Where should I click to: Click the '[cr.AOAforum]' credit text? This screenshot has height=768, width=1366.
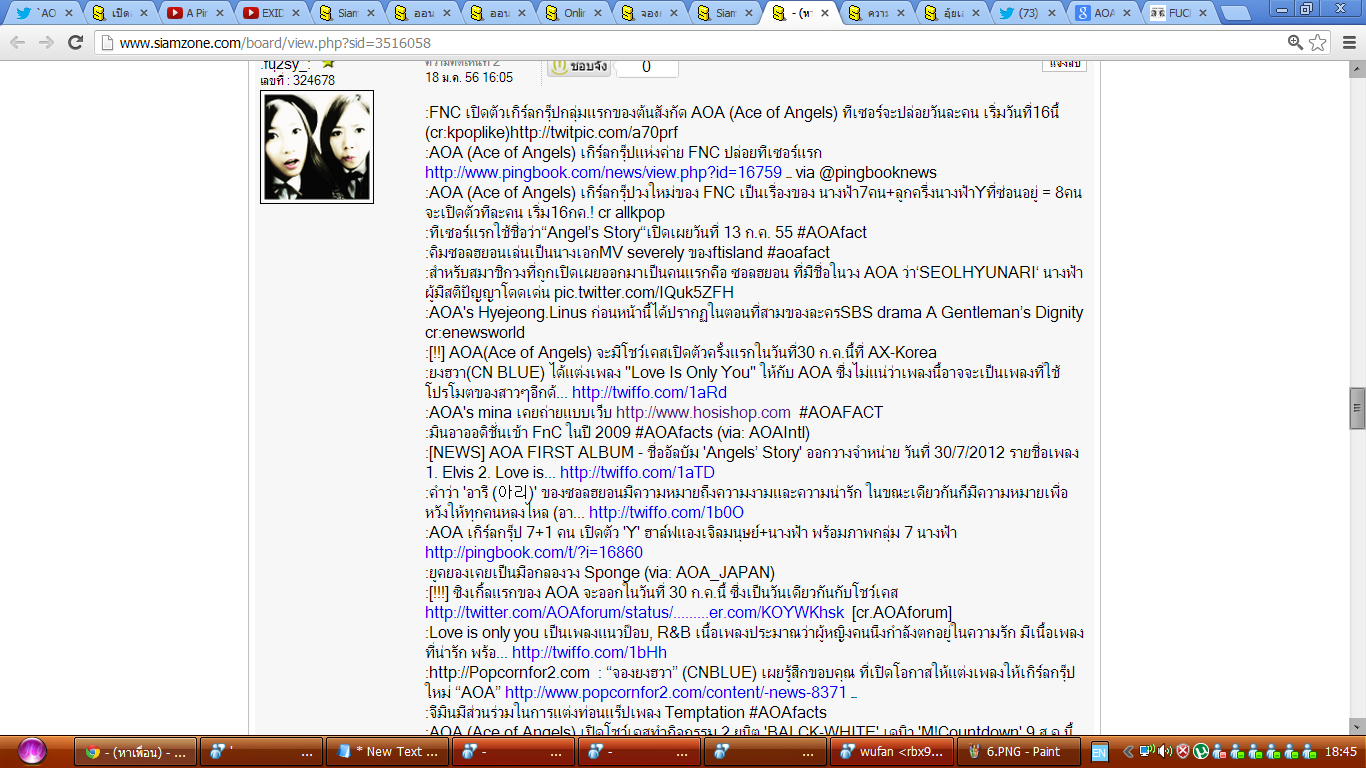click(902, 612)
